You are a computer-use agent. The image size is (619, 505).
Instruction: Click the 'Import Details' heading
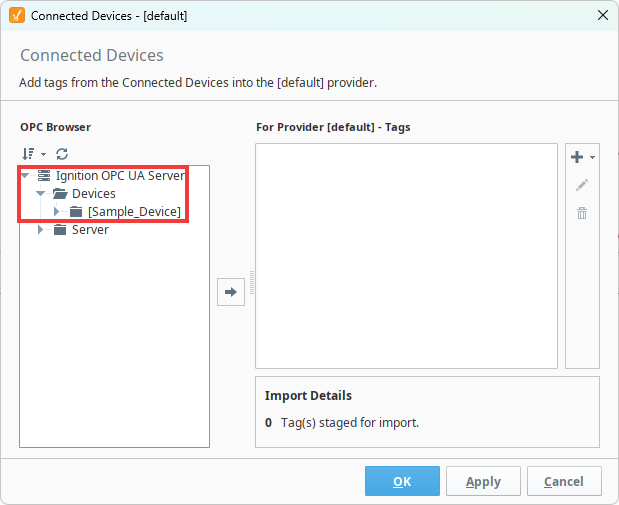[308, 396]
